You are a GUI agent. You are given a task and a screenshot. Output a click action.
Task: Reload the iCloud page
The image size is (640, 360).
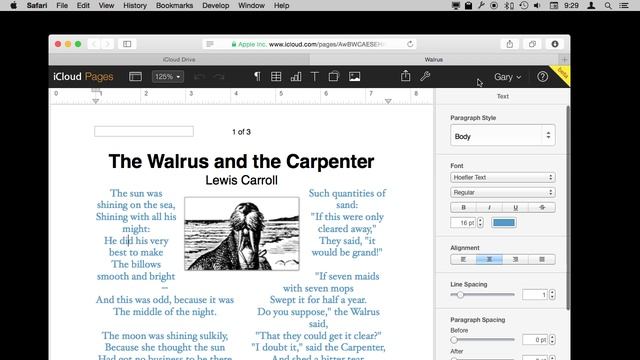(x=410, y=44)
